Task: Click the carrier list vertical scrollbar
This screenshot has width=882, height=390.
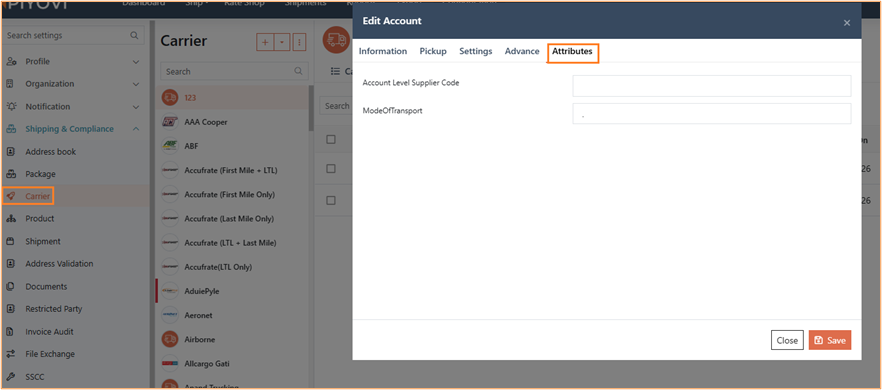Action: (312, 108)
